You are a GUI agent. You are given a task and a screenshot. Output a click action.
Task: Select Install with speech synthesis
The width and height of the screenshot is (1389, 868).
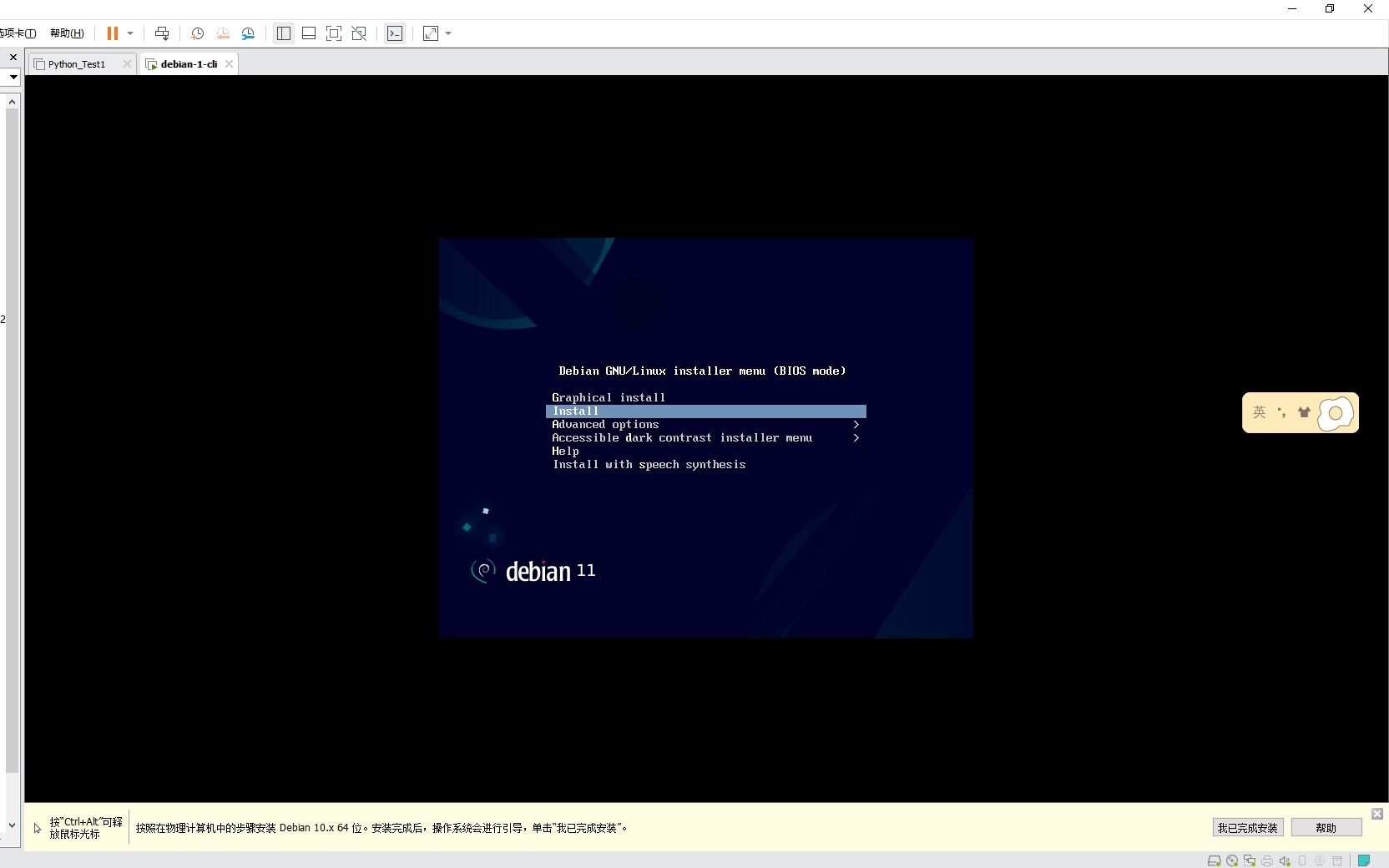[649, 465]
